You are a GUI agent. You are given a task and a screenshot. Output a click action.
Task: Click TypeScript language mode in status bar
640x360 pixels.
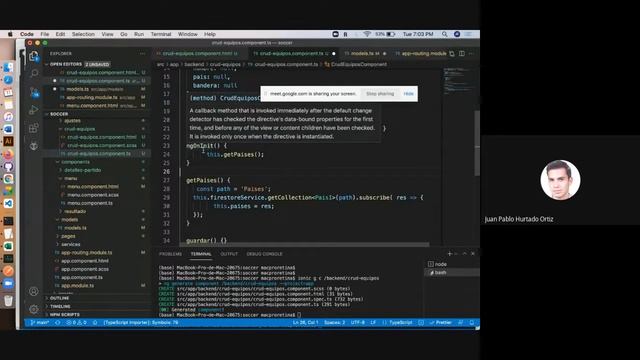[x=400, y=322]
